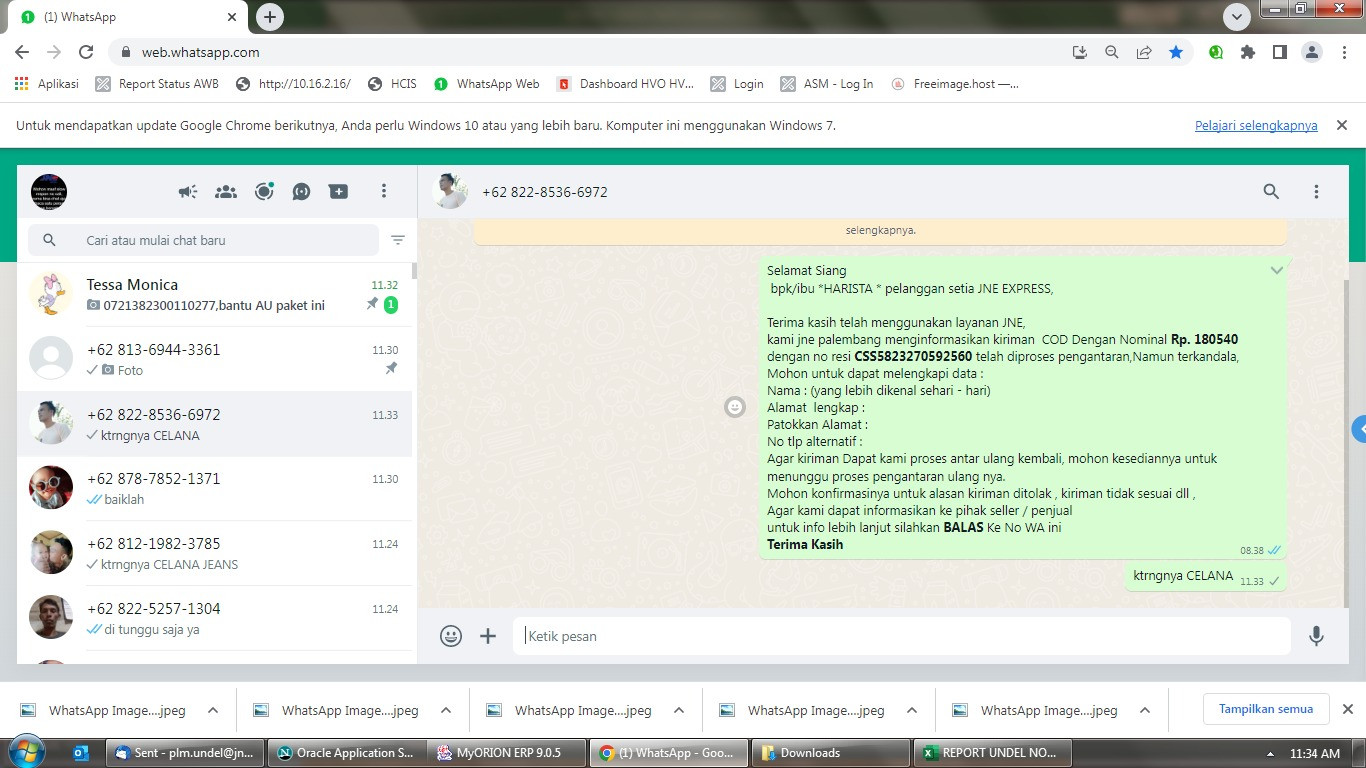Screen dimensions: 1366x768
Task: Open the Chrome profile avatar
Action: coord(1312,52)
